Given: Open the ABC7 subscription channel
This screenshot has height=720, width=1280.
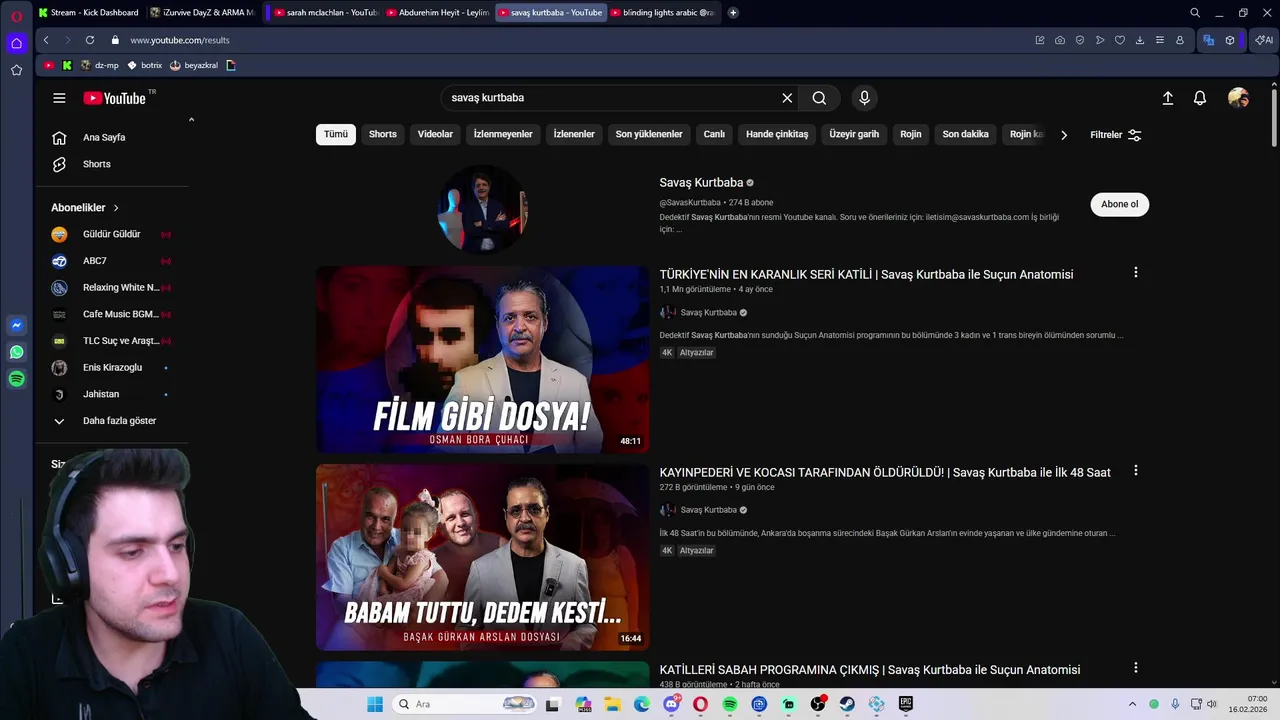Looking at the screenshot, I should 112,261.
